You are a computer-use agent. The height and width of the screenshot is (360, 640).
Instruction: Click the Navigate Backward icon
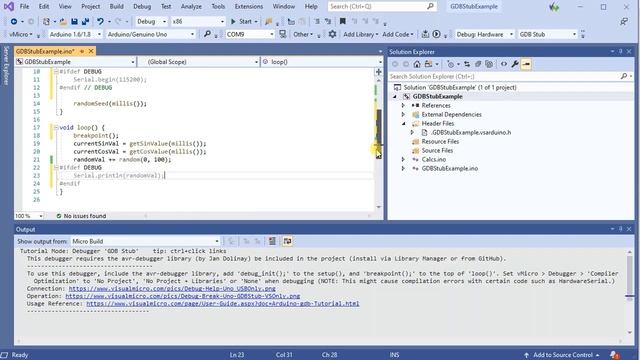[x=14, y=21]
